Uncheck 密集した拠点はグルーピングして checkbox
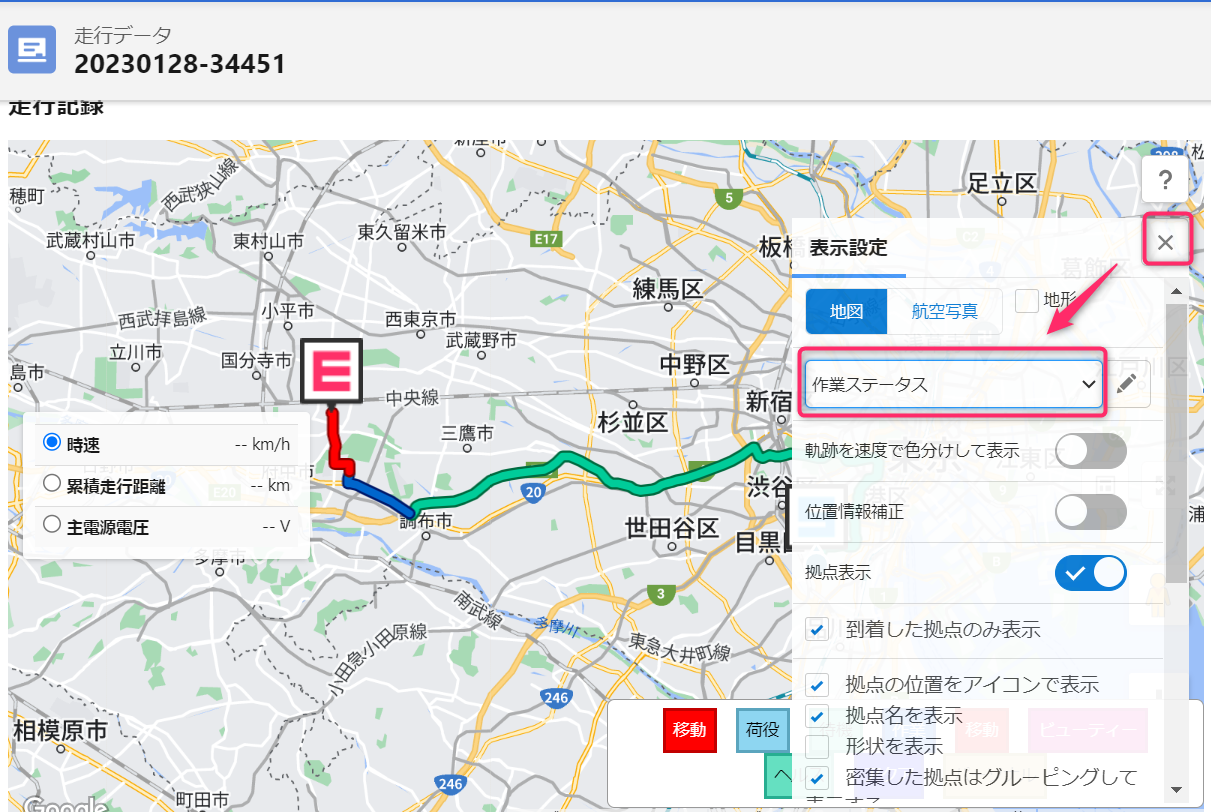1211x812 pixels. (817, 777)
